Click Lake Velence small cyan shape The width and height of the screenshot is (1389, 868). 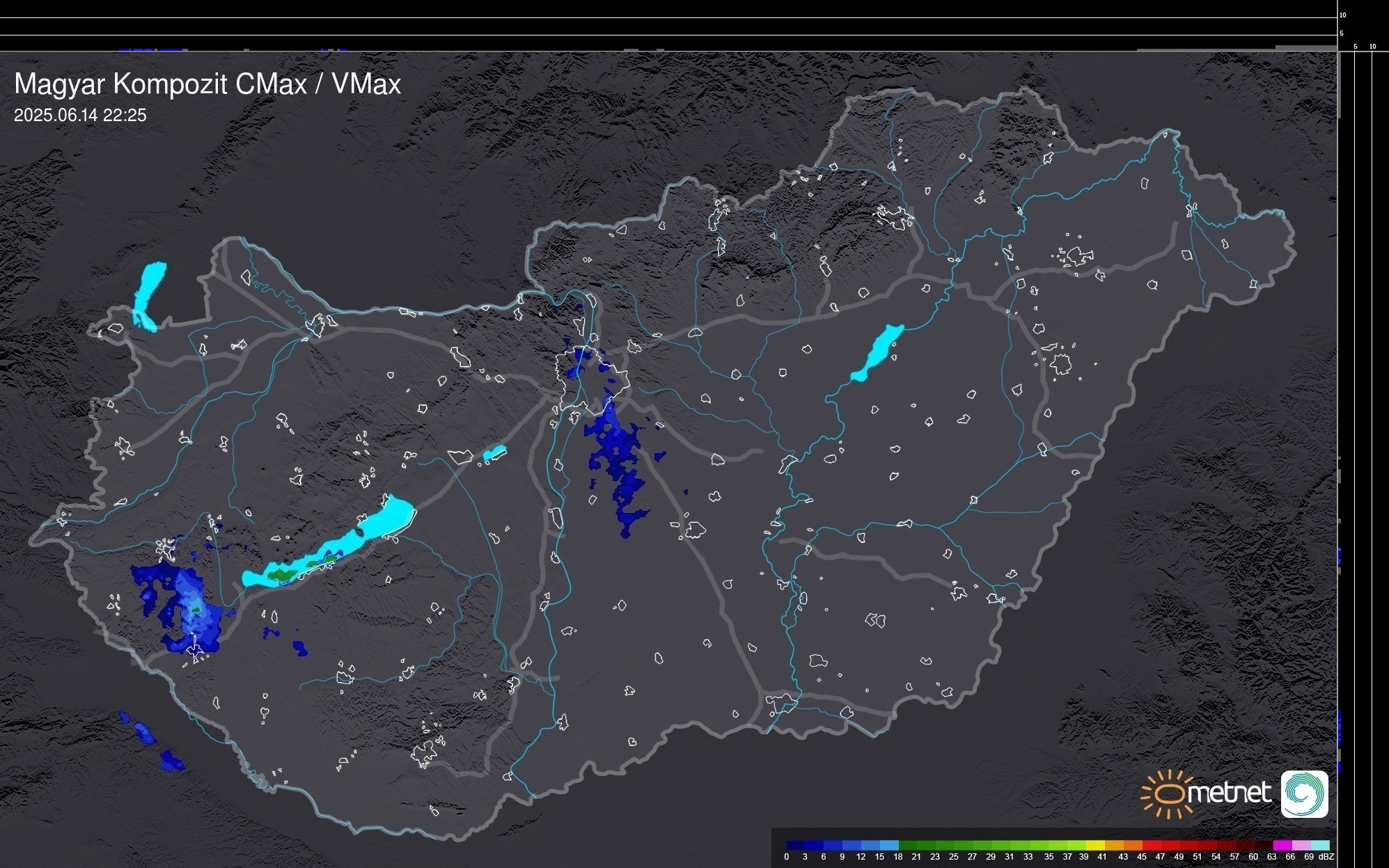[494, 453]
